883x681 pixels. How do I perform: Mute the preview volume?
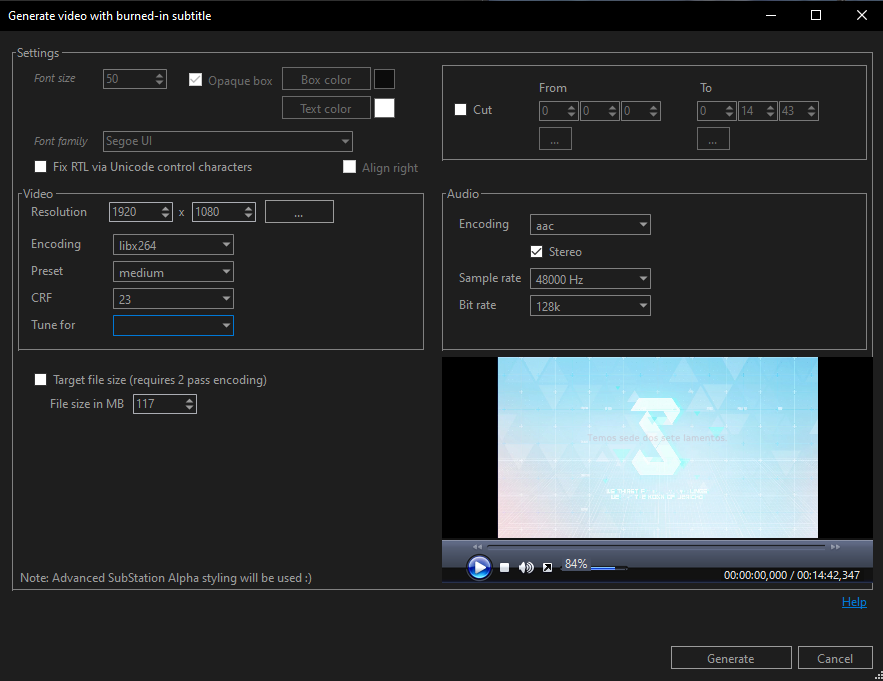coord(525,567)
